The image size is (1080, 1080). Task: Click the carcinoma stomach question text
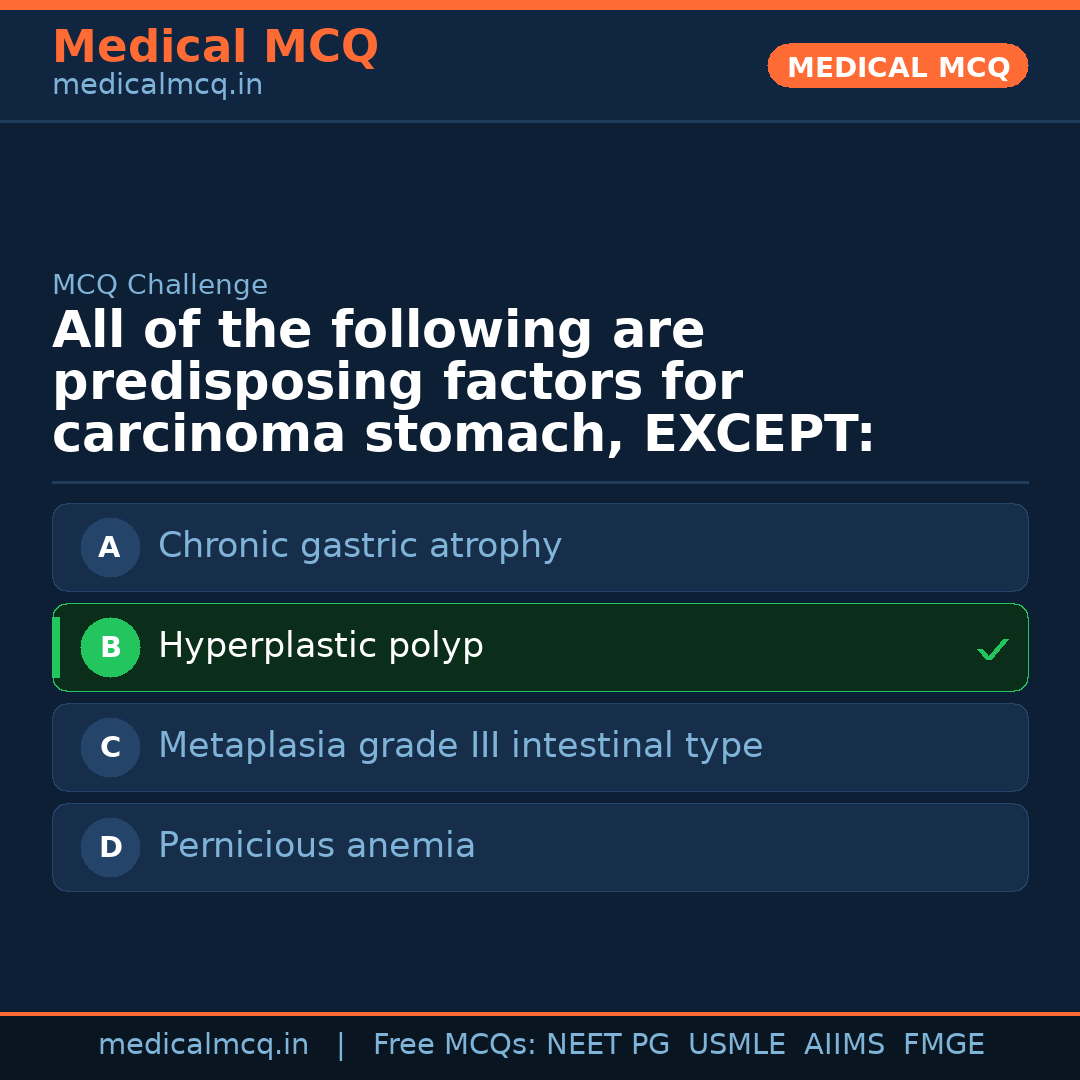pyautogui.click(x=463, y=384)
